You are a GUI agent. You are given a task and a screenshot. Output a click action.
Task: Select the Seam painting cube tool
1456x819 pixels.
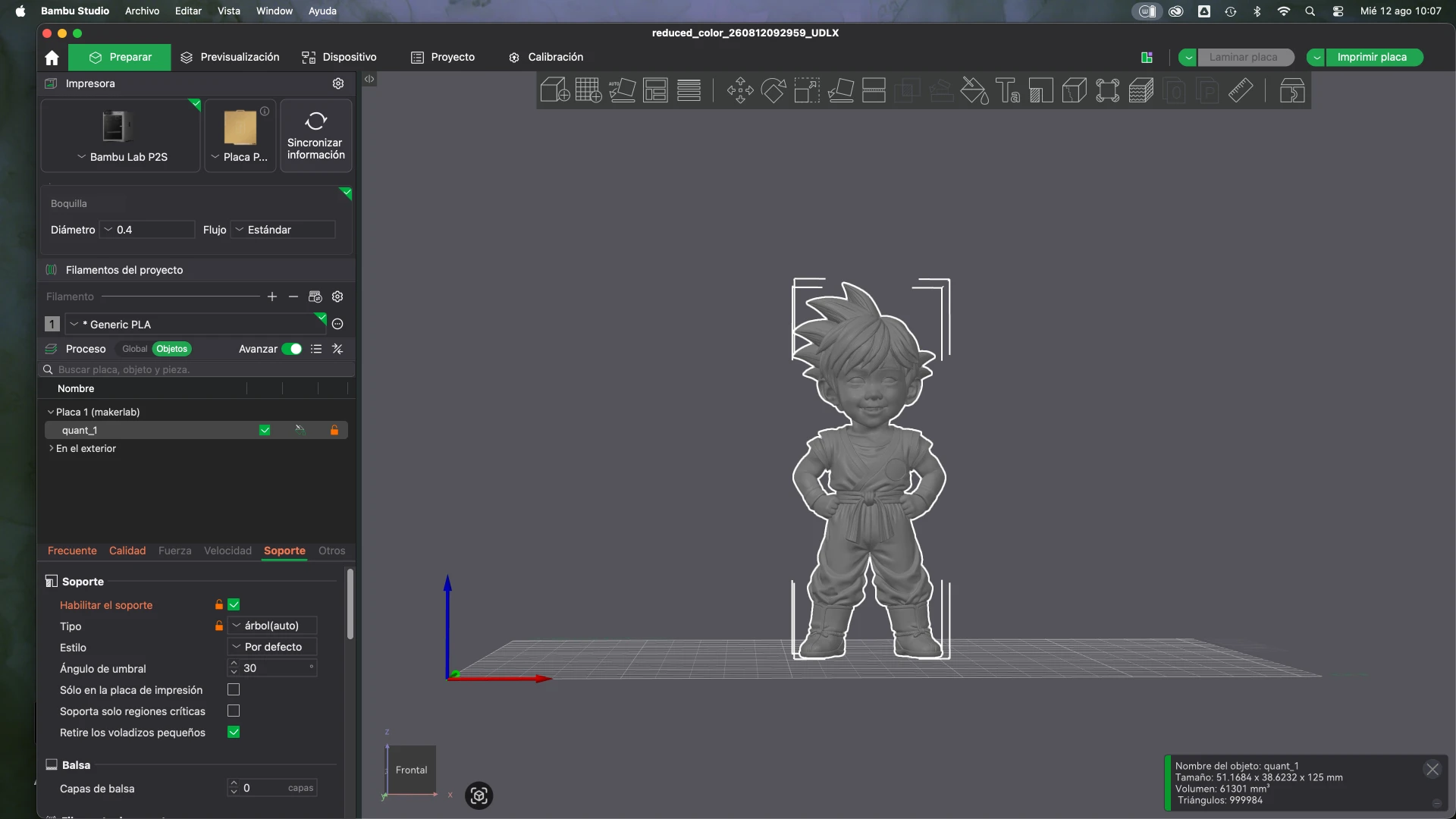coord(1075,90)
